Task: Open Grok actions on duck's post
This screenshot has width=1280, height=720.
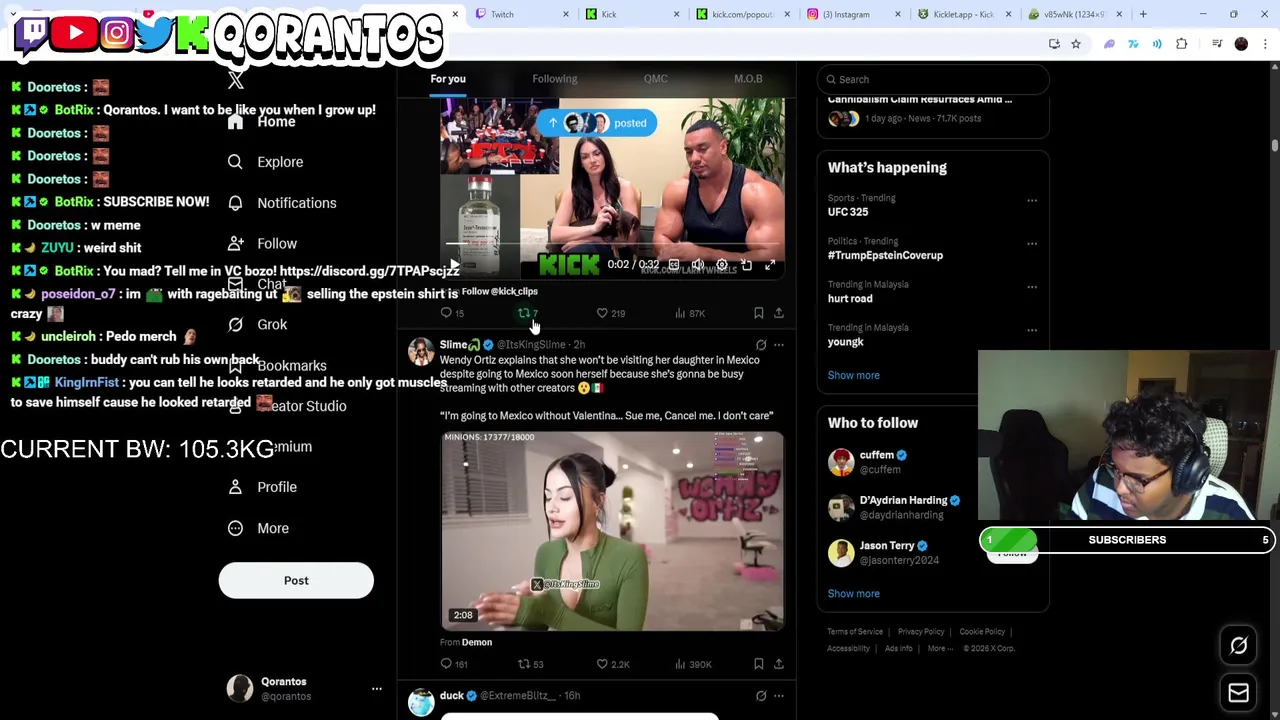Action: point(761,696)
